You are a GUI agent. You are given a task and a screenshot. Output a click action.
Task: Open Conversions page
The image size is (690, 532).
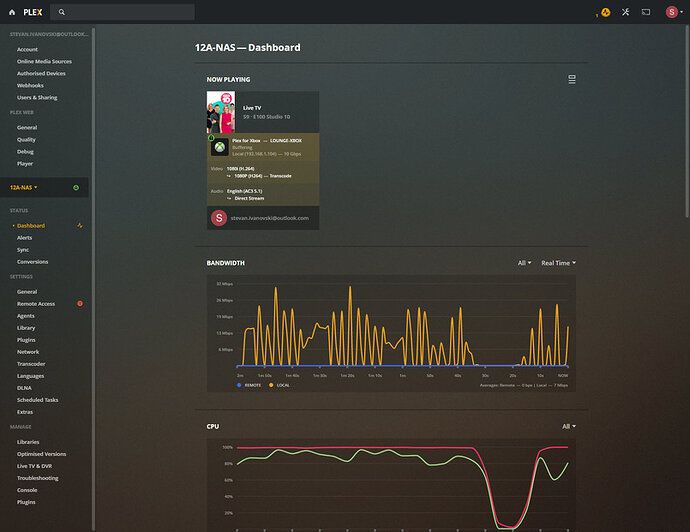coord(33,262)
